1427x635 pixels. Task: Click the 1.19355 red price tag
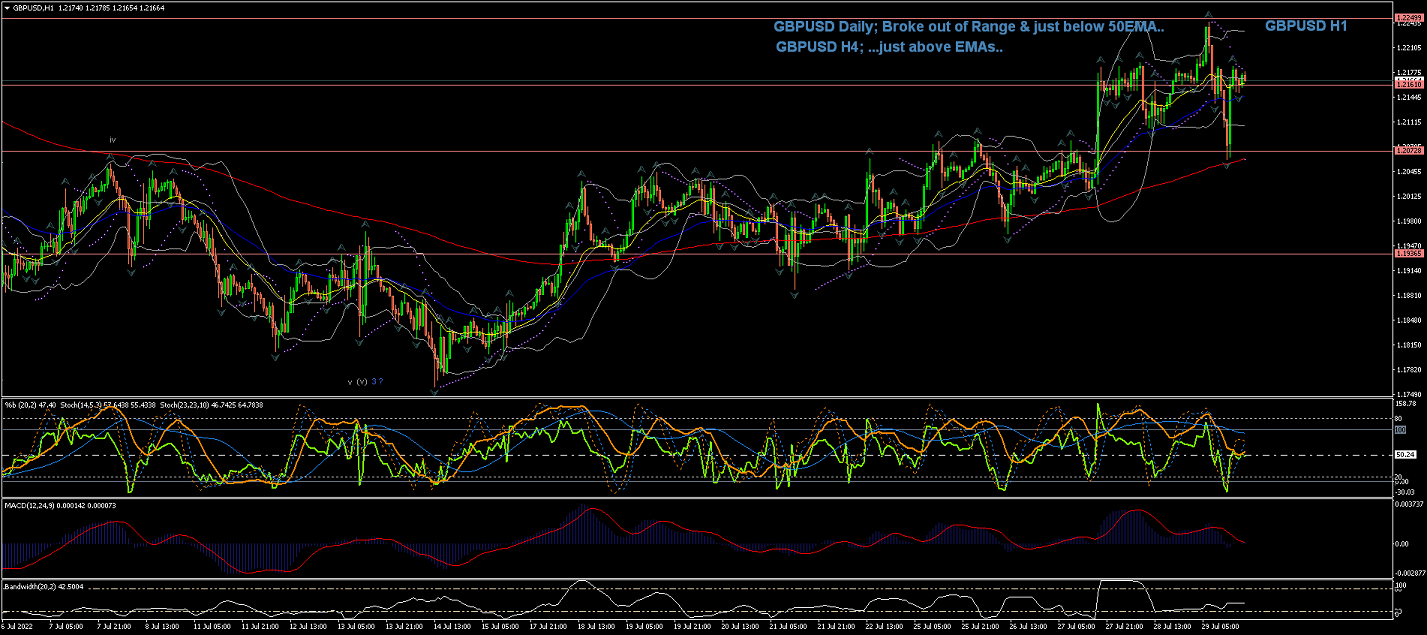pyautogui.click(x=1407, y=254)
